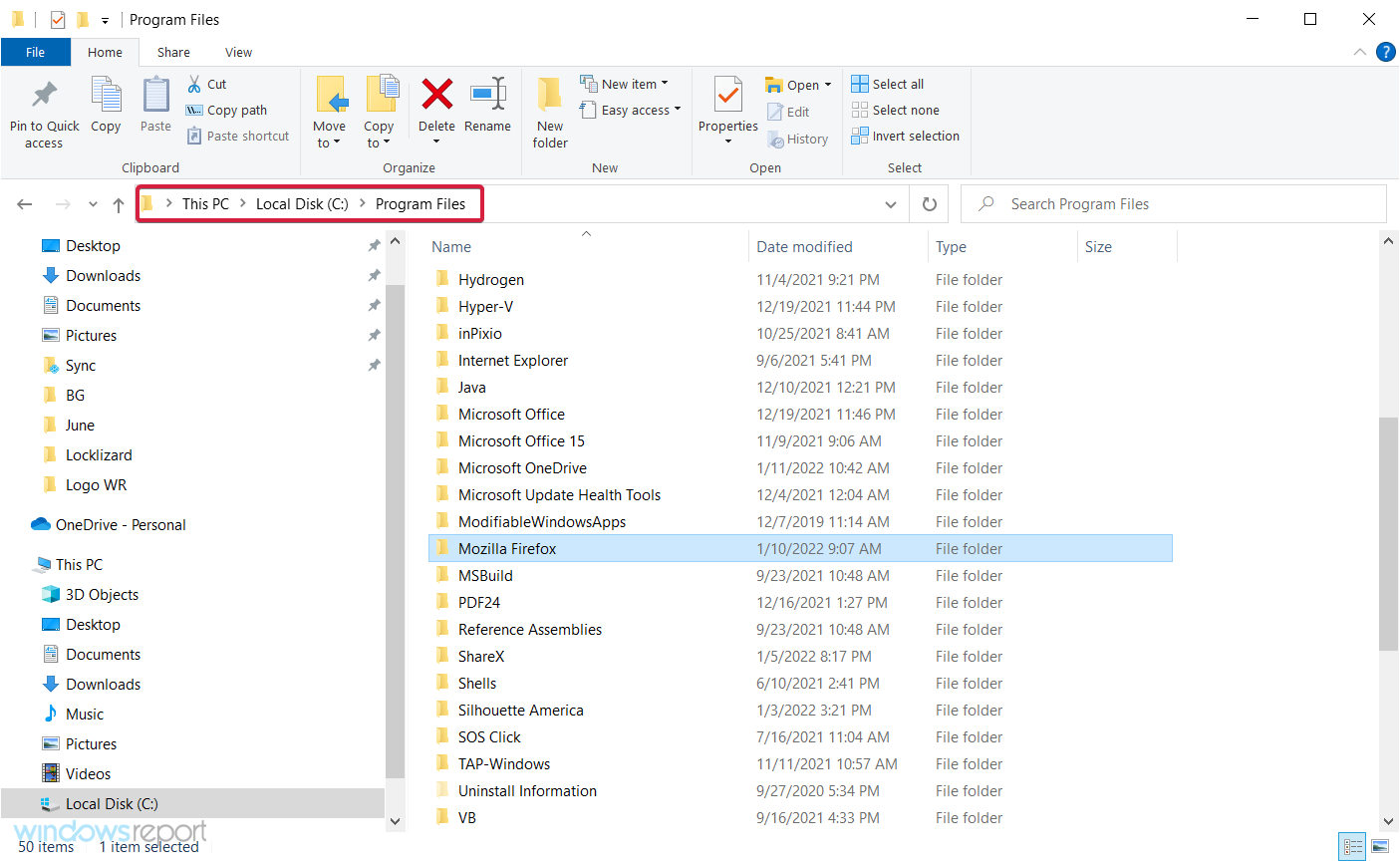Switch to Large icons view layout
Viewport: 1400px width, 862px height.
point(1380,847)
